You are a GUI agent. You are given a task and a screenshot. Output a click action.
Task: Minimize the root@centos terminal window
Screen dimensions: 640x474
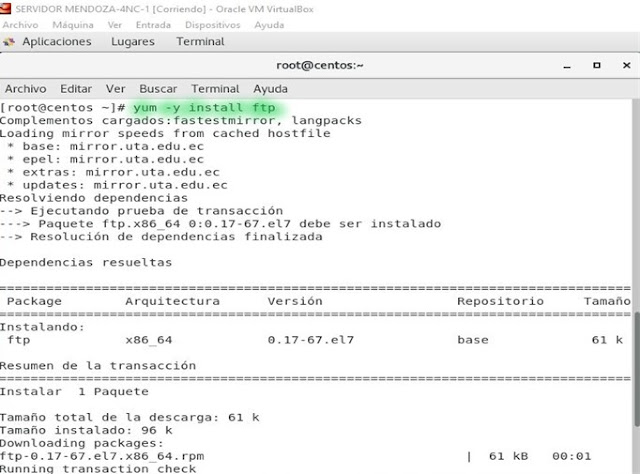tap(567, 66)
